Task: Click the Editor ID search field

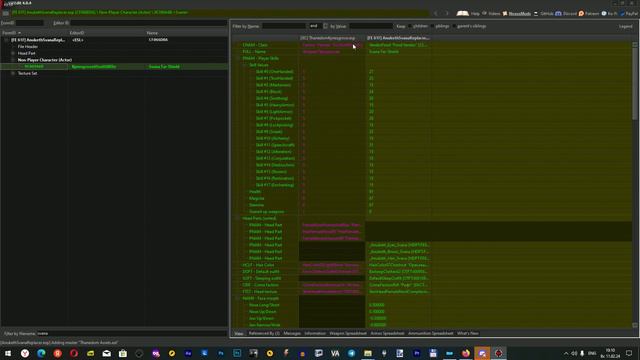Action: click(x=148, y=23)
